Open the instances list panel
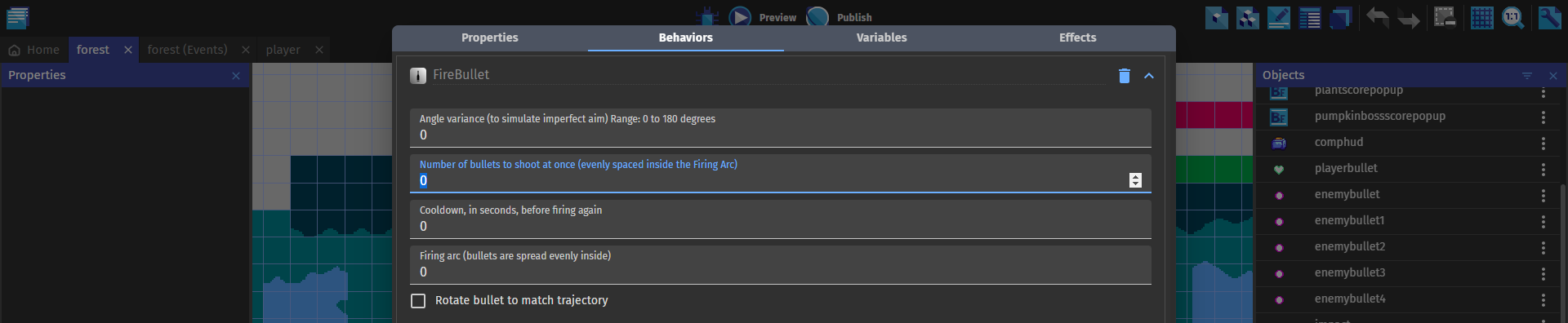This screenshot has height=323, width=1568. click(x=1310, y=17)
